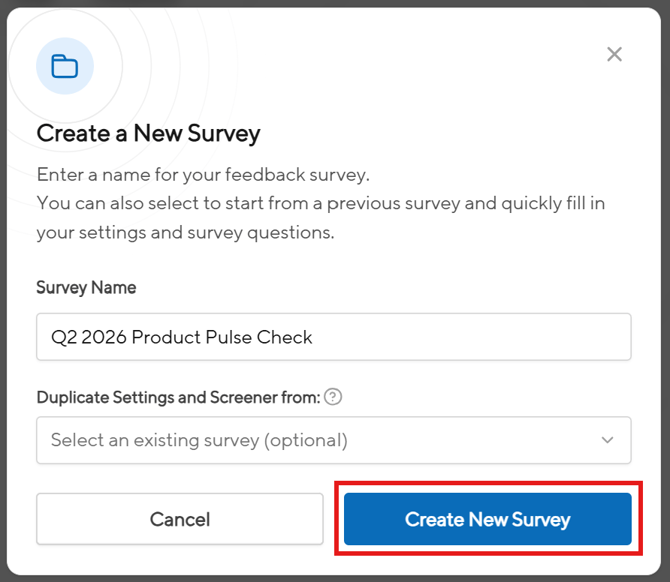Click the blue folder icon
This screenshot has width=670, height=582.
click(x=65, y=67)
